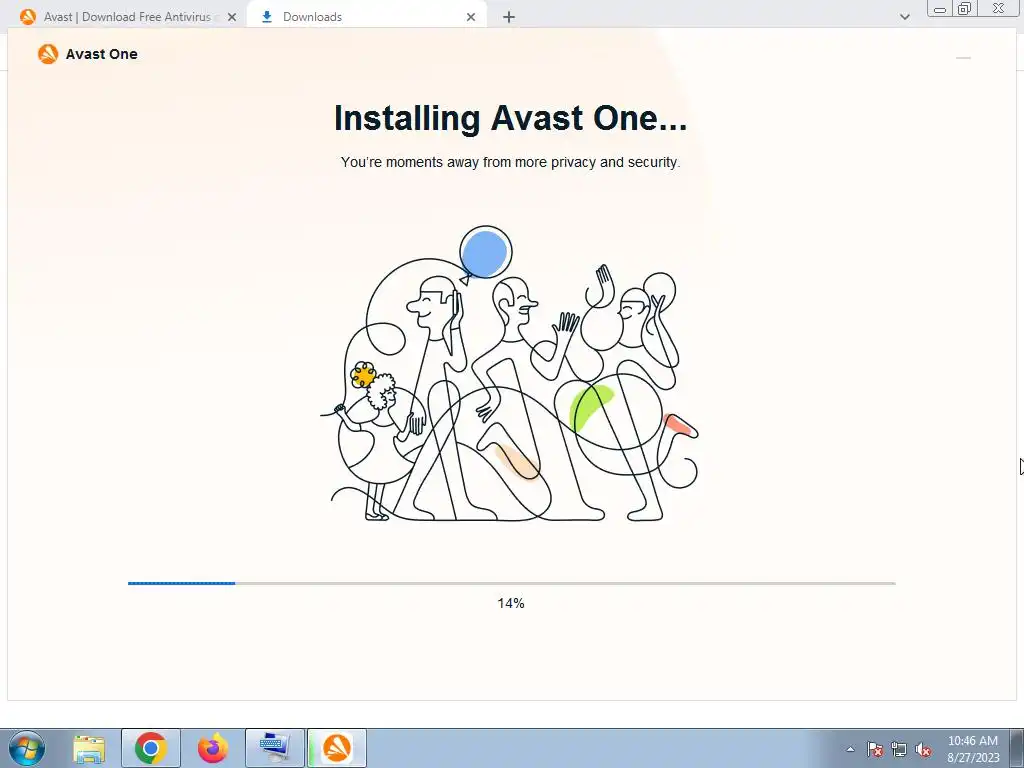Close the browser window

pos(998,8)
